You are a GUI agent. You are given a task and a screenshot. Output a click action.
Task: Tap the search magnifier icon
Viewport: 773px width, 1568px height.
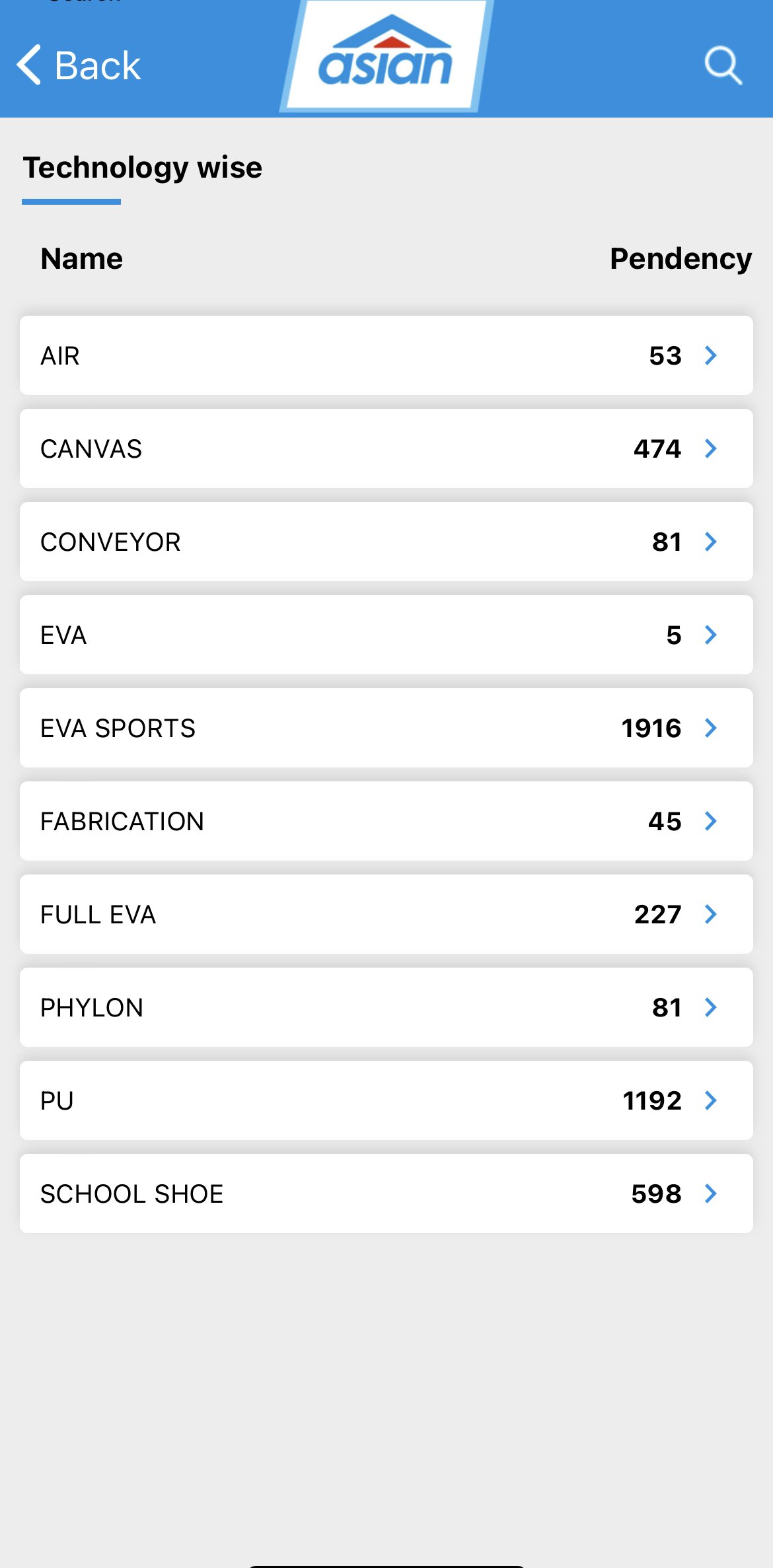723,65
